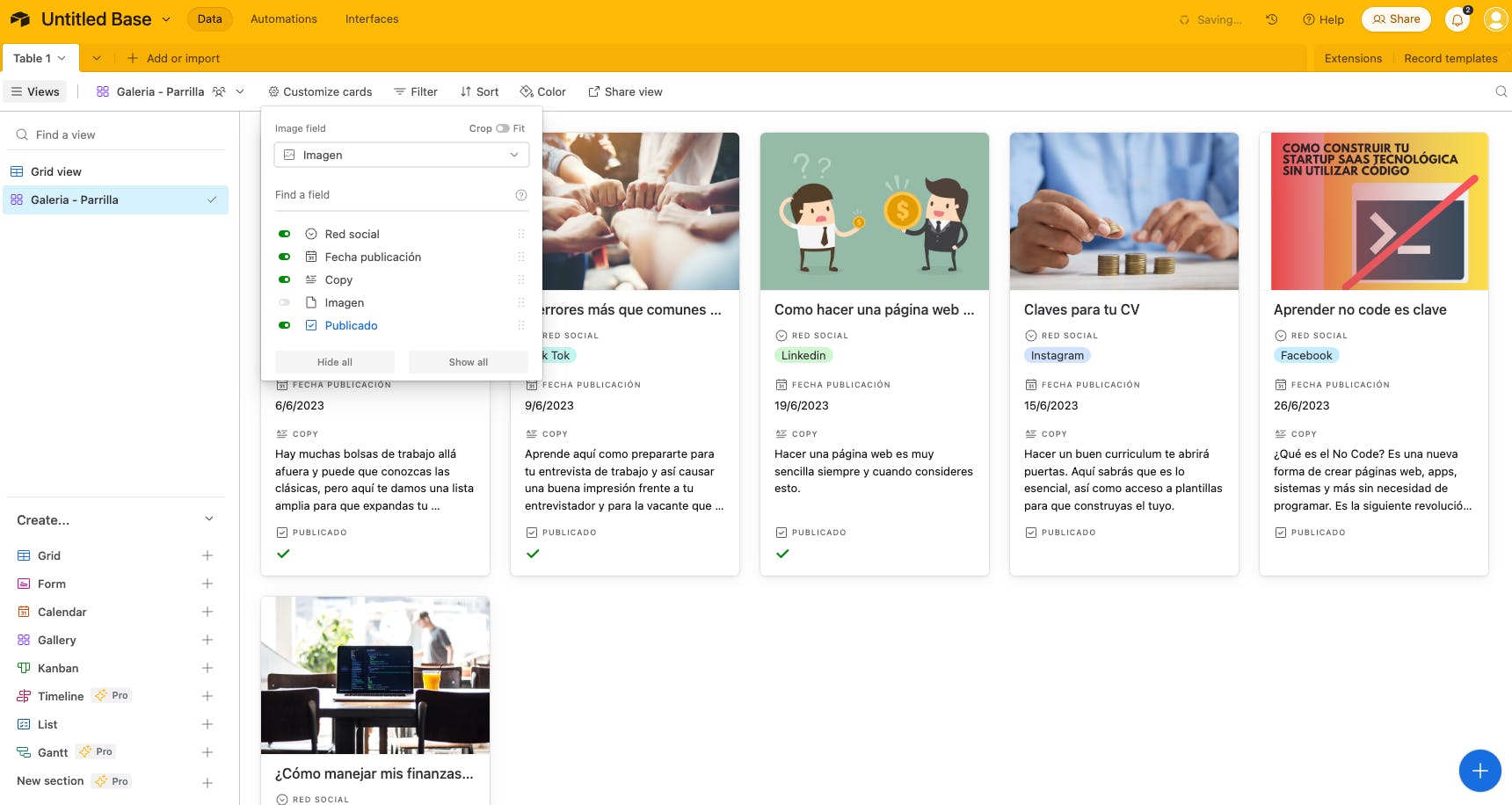1512x805 pixels.
Task: Click drag handle of Red social field
Action: coord(520,234)
